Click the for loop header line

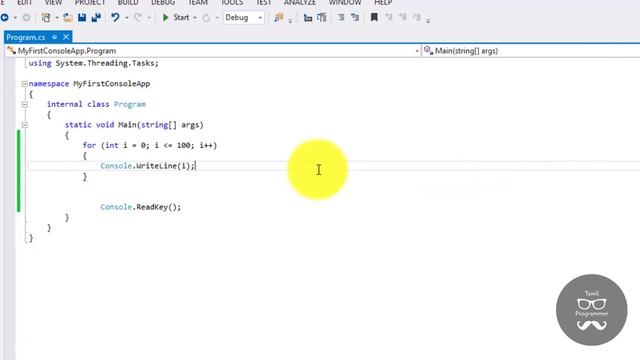(x=150, y=145)
